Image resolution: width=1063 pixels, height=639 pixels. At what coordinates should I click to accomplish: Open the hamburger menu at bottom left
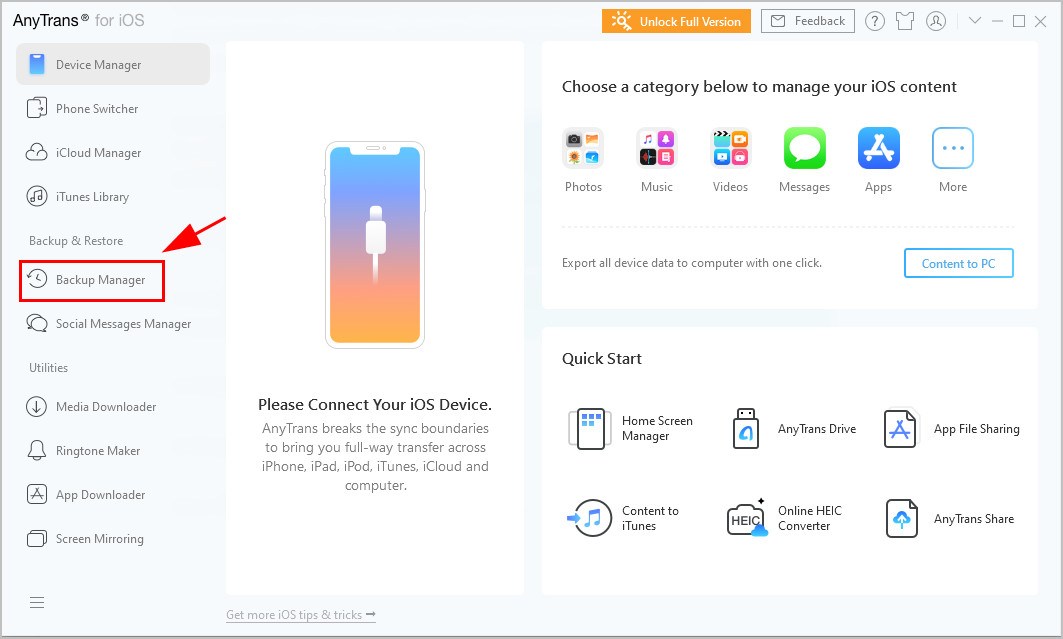37,602
